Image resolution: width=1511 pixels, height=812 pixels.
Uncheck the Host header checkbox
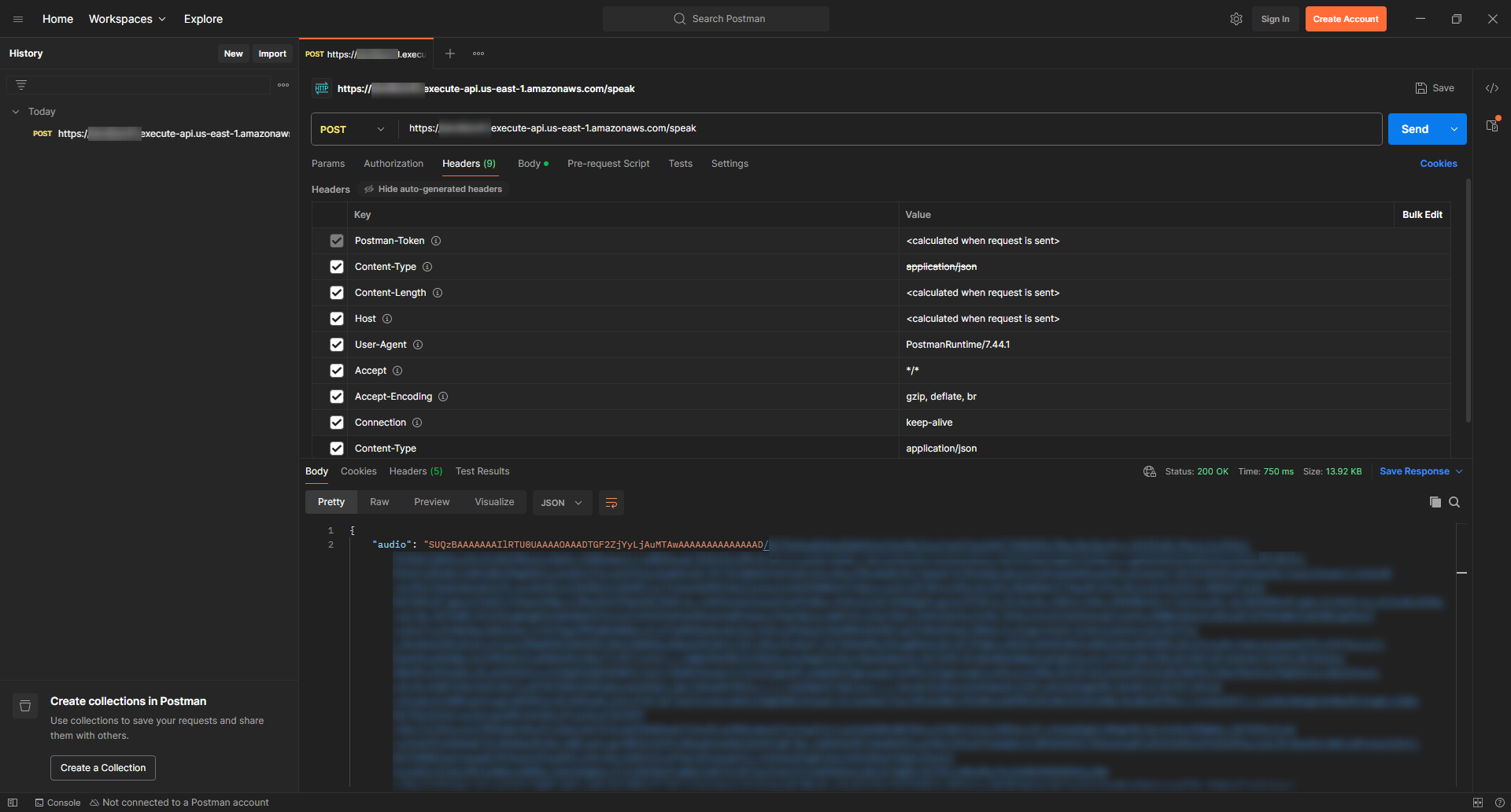[x=337, y=319]
